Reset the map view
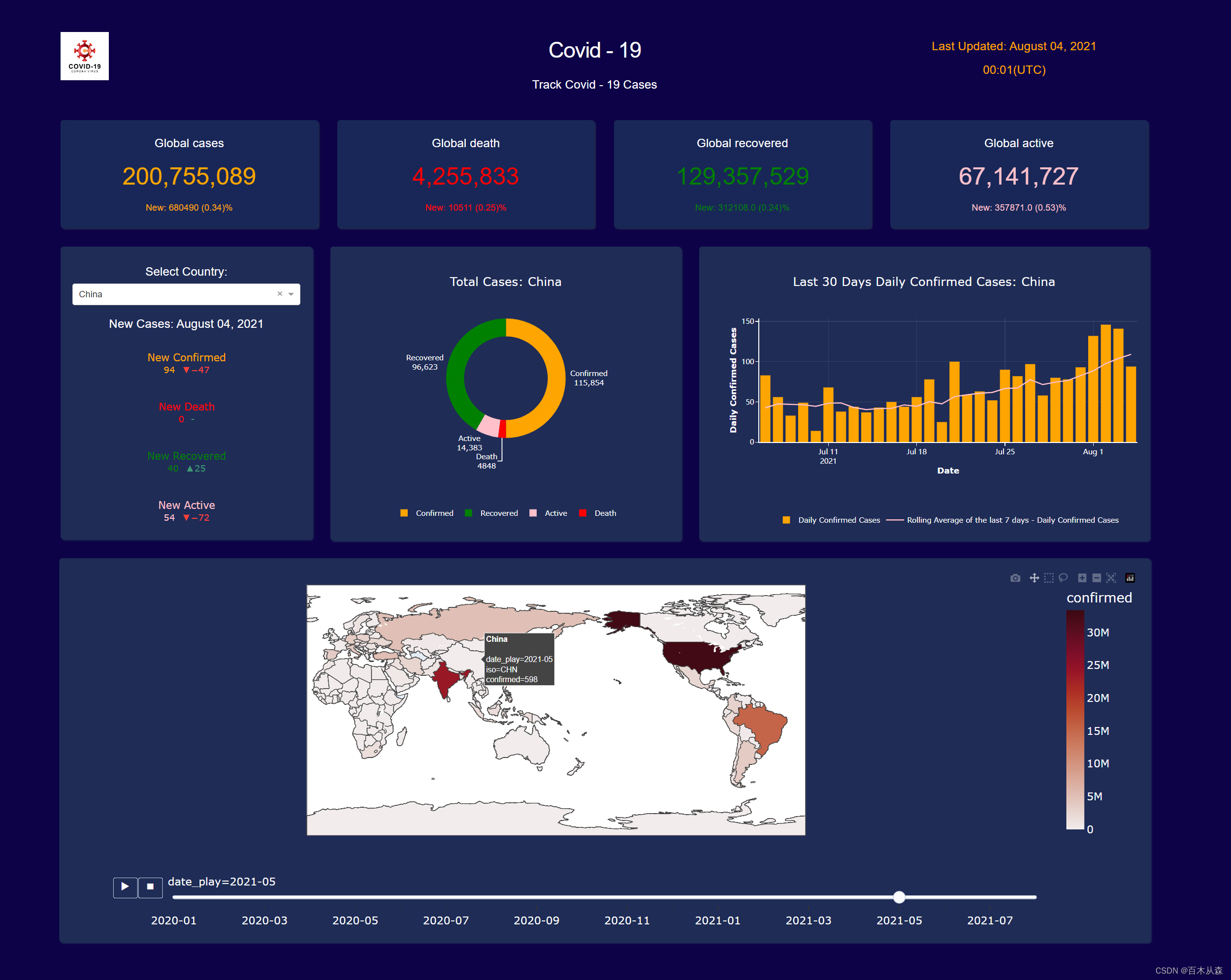 coord(1110,577)
